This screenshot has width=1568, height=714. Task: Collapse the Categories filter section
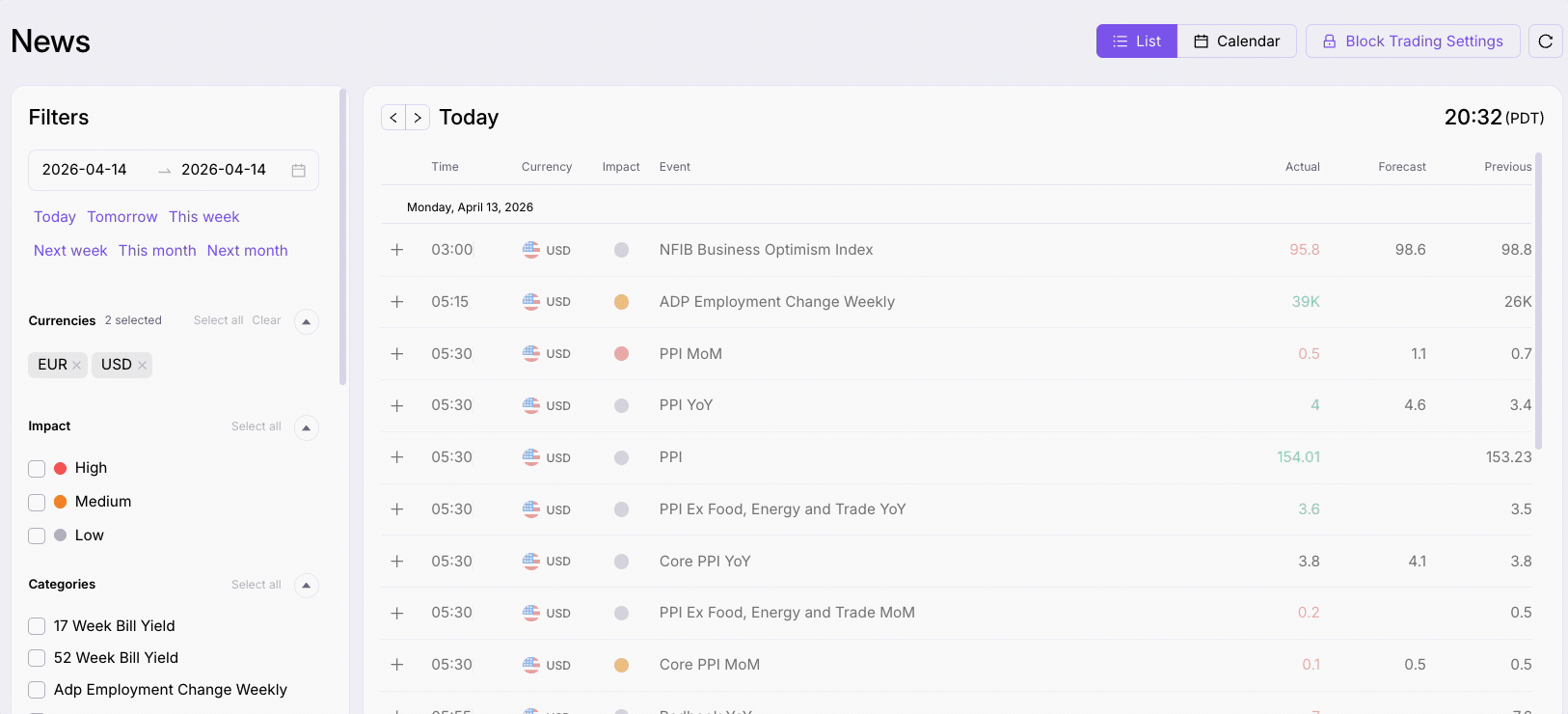306,585
